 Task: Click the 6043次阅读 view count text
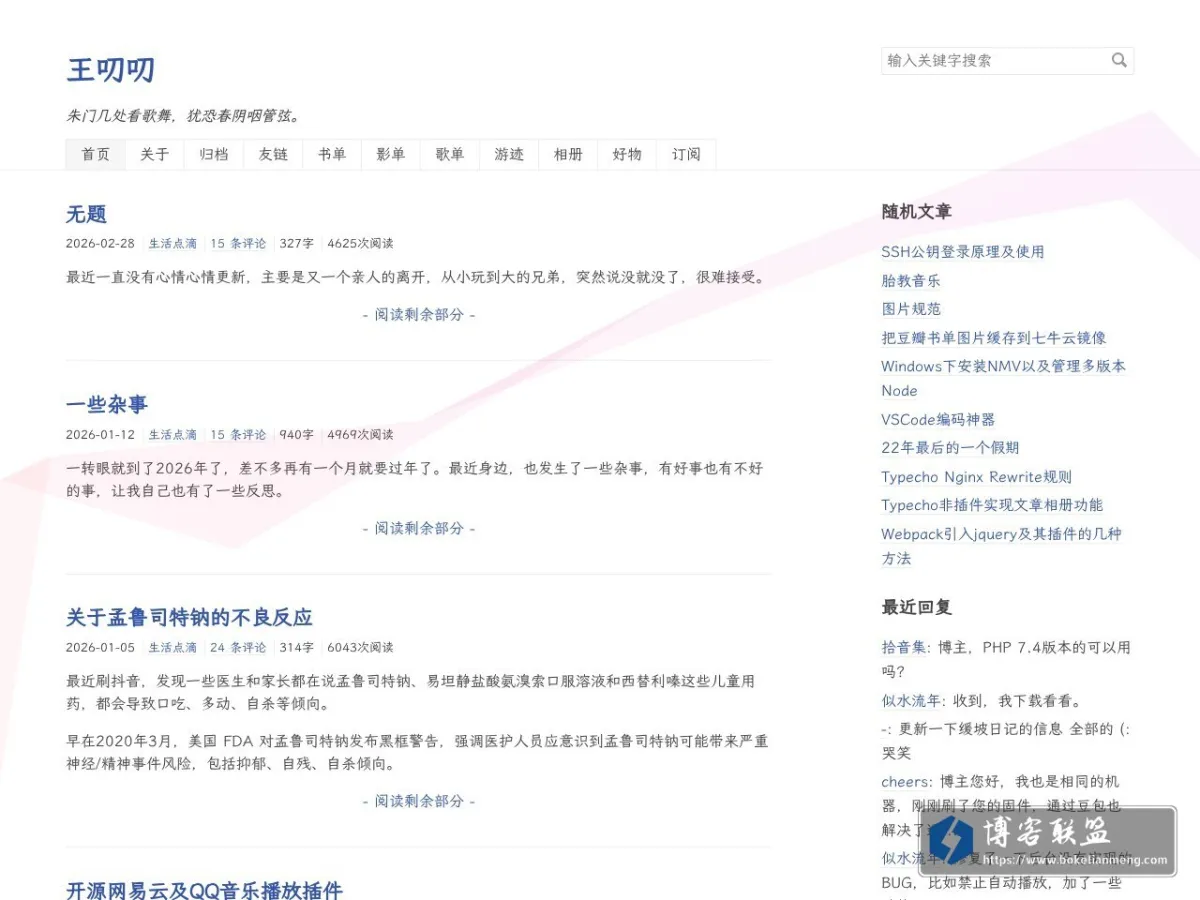click(360, 647)
